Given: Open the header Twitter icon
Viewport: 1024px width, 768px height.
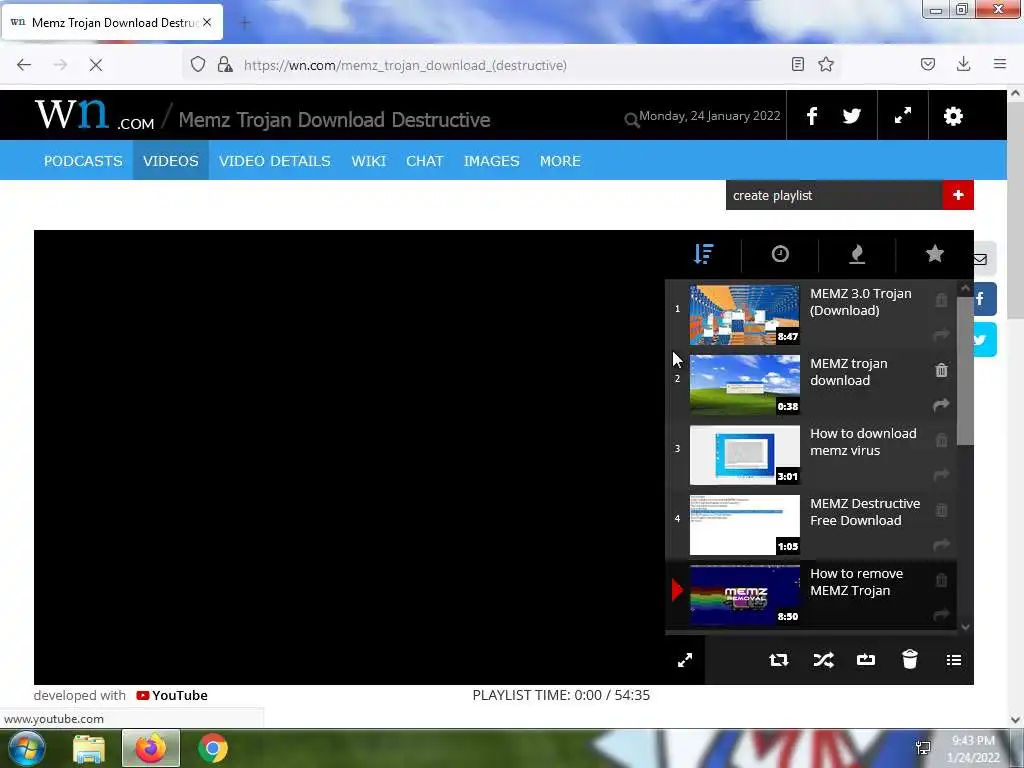Looking at the screenshot, I should click(852, 116).
